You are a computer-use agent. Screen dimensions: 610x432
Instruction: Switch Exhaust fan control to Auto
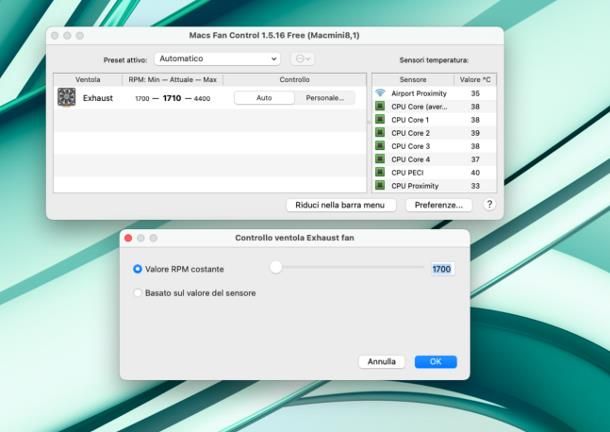(x=264, y=98)
